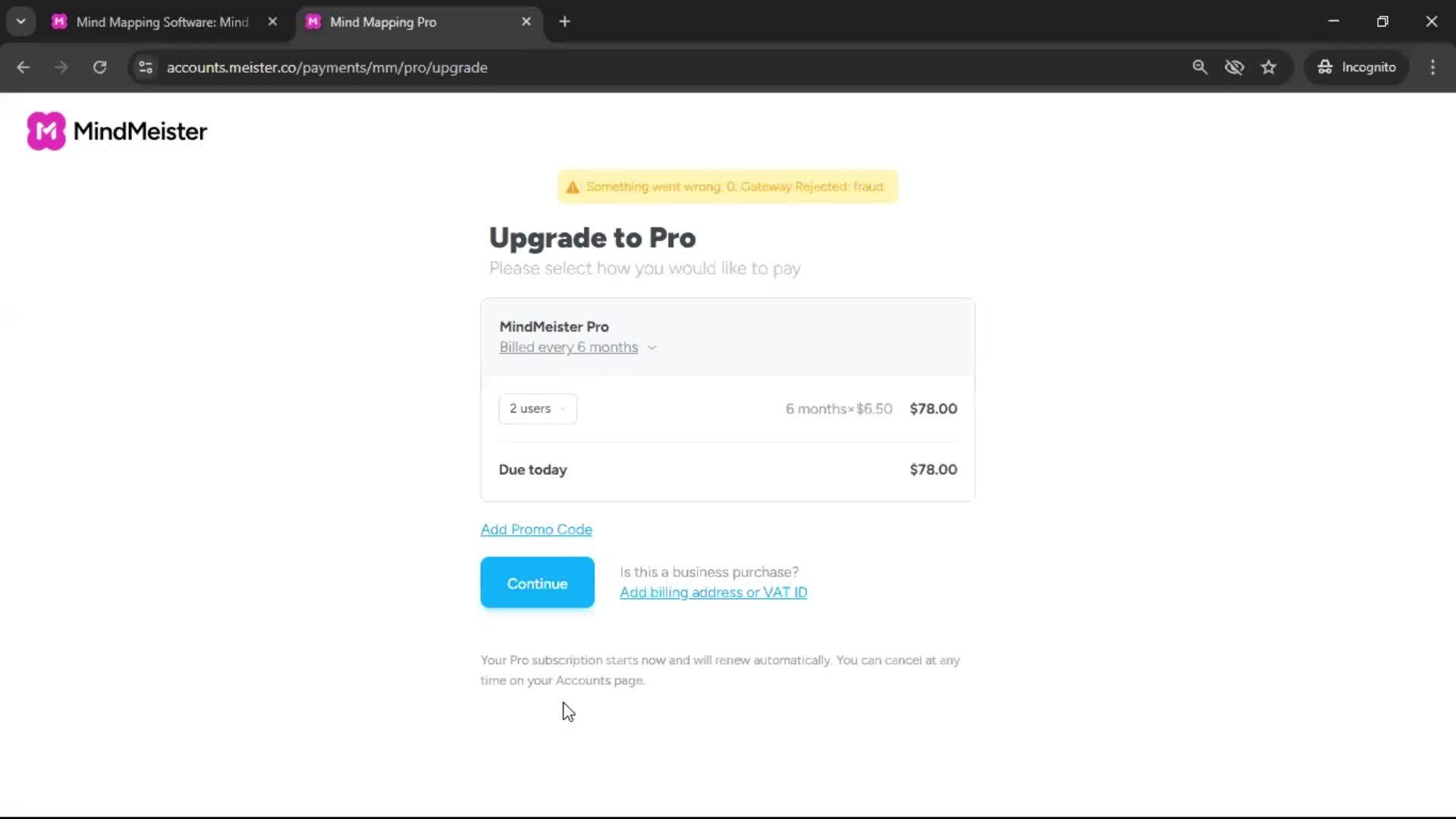Open the tab search dropdown arrow
Screen dimensions: 1456x819
pyautogui.click(x=21, y=22)
